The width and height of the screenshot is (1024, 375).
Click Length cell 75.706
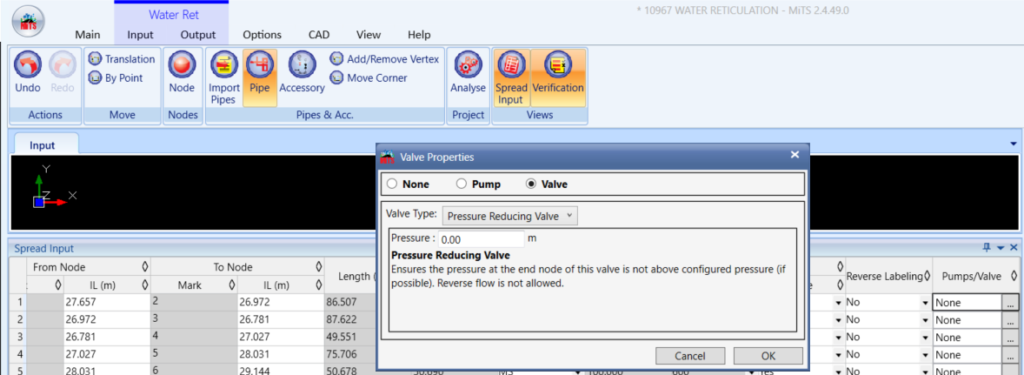click(351, 355)
